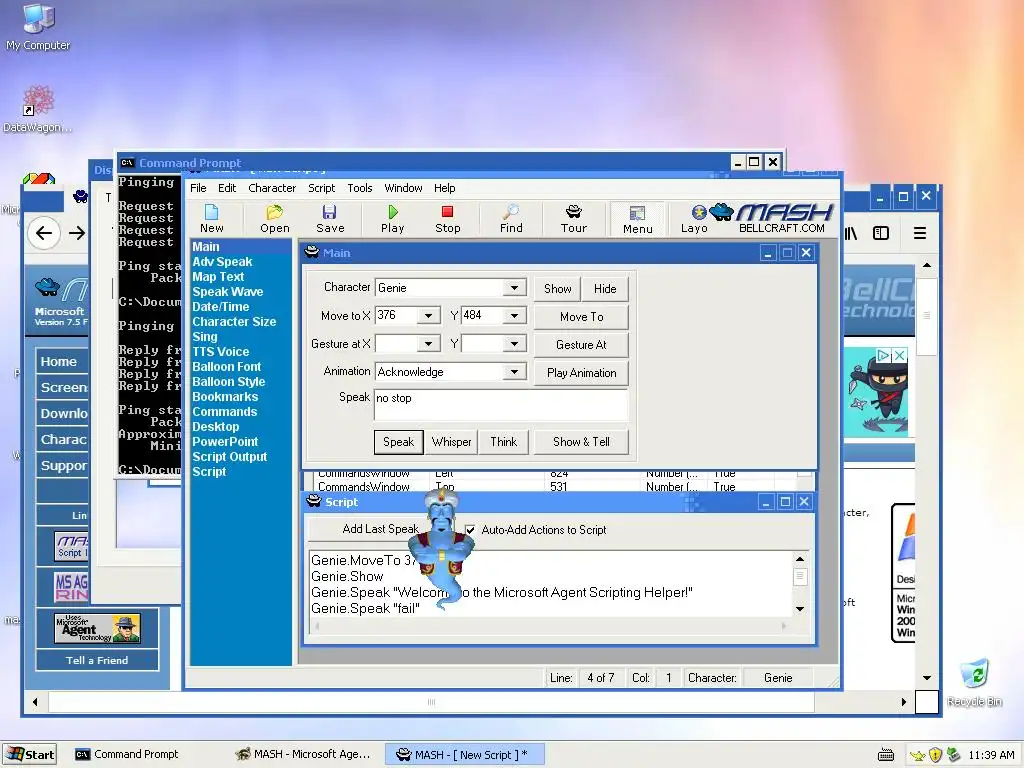Click the Gesture At button
Screen dimensions: 1024x768
coord(581,345)
